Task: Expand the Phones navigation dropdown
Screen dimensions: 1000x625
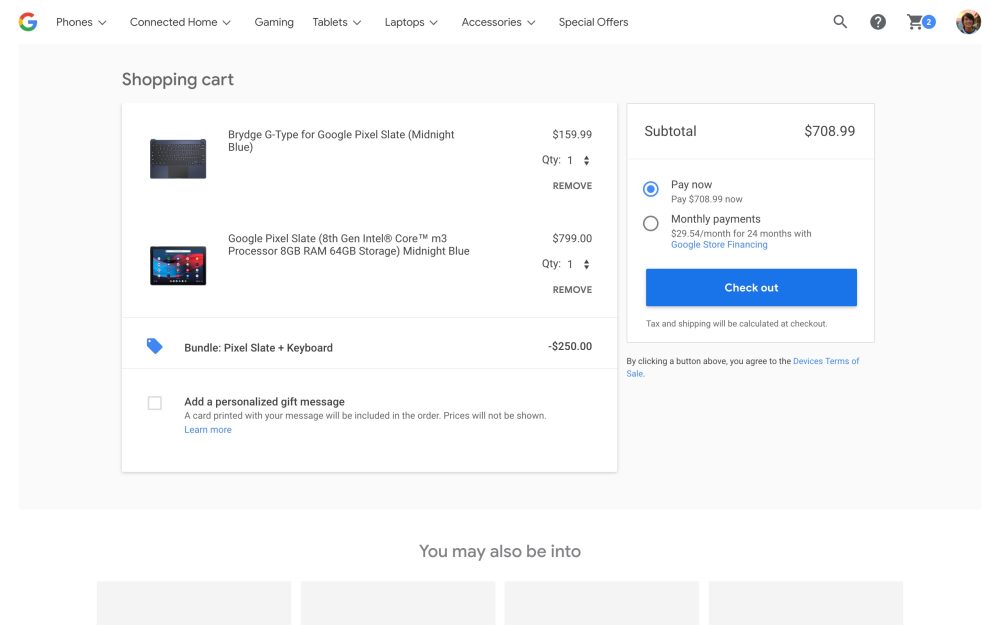Action: pyautogui.click(x=81, y=22)
